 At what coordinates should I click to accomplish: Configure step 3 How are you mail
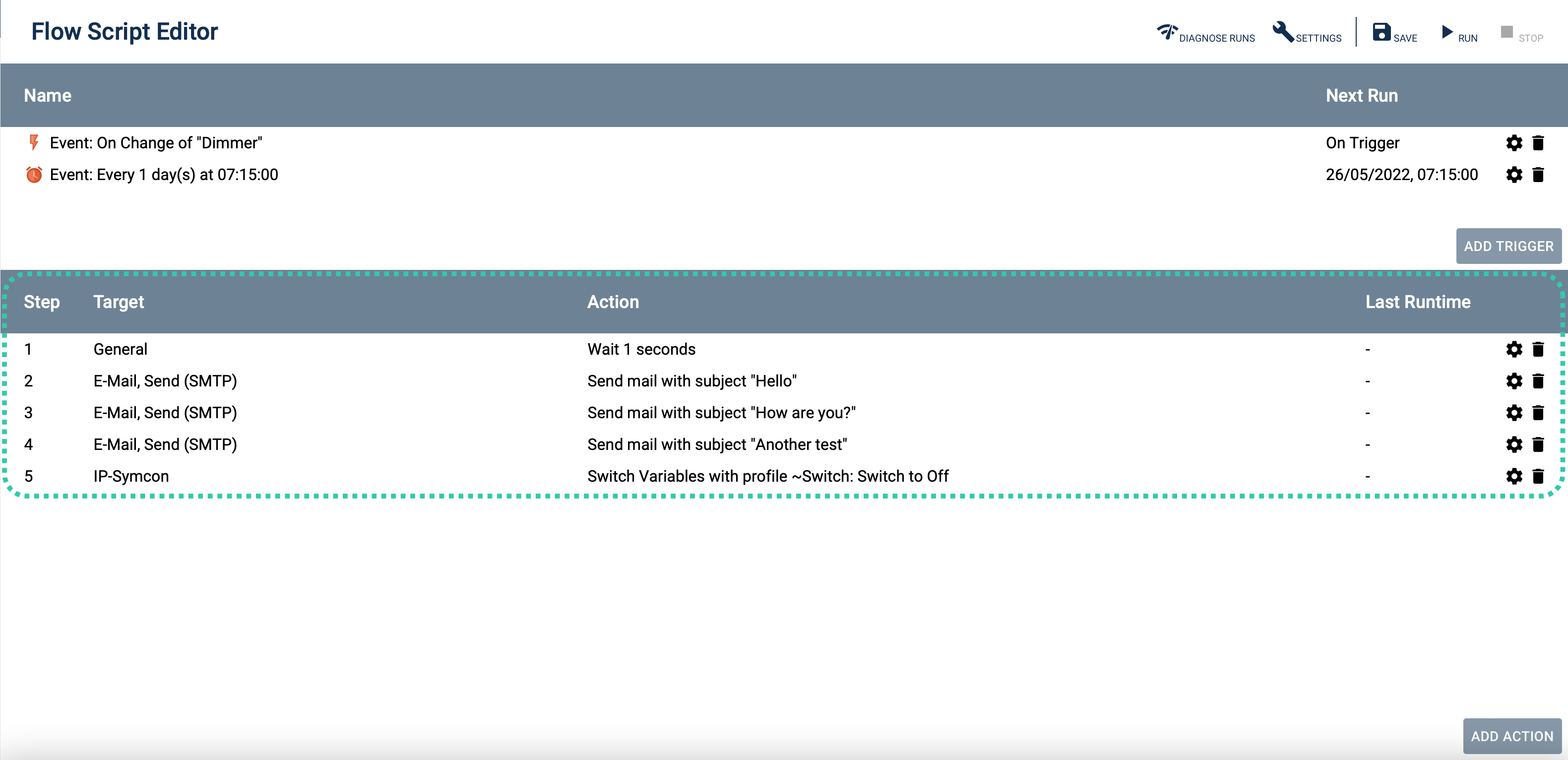[x=1514, y=413]
